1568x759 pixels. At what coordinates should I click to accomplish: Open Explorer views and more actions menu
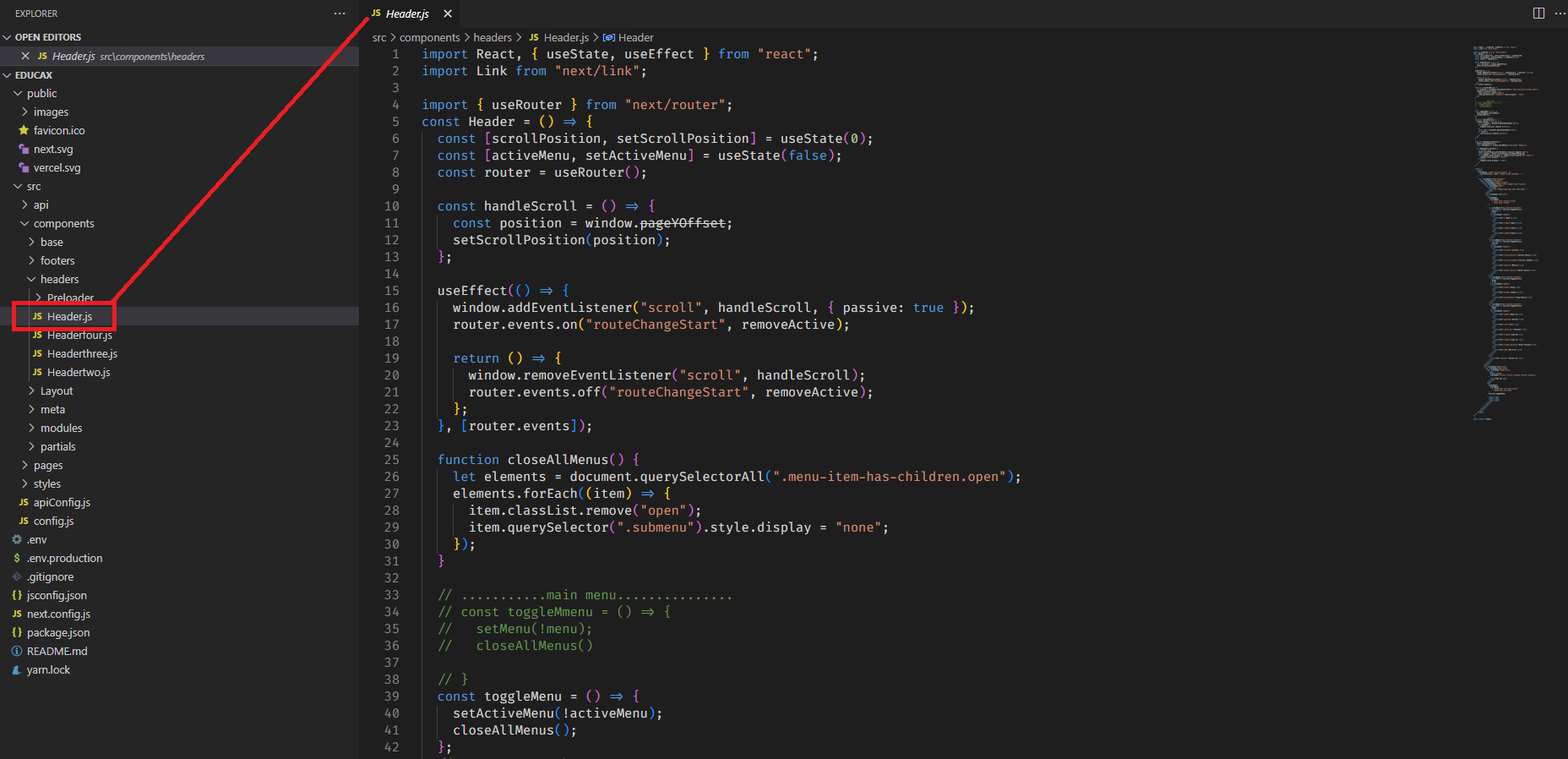(340, 14)
